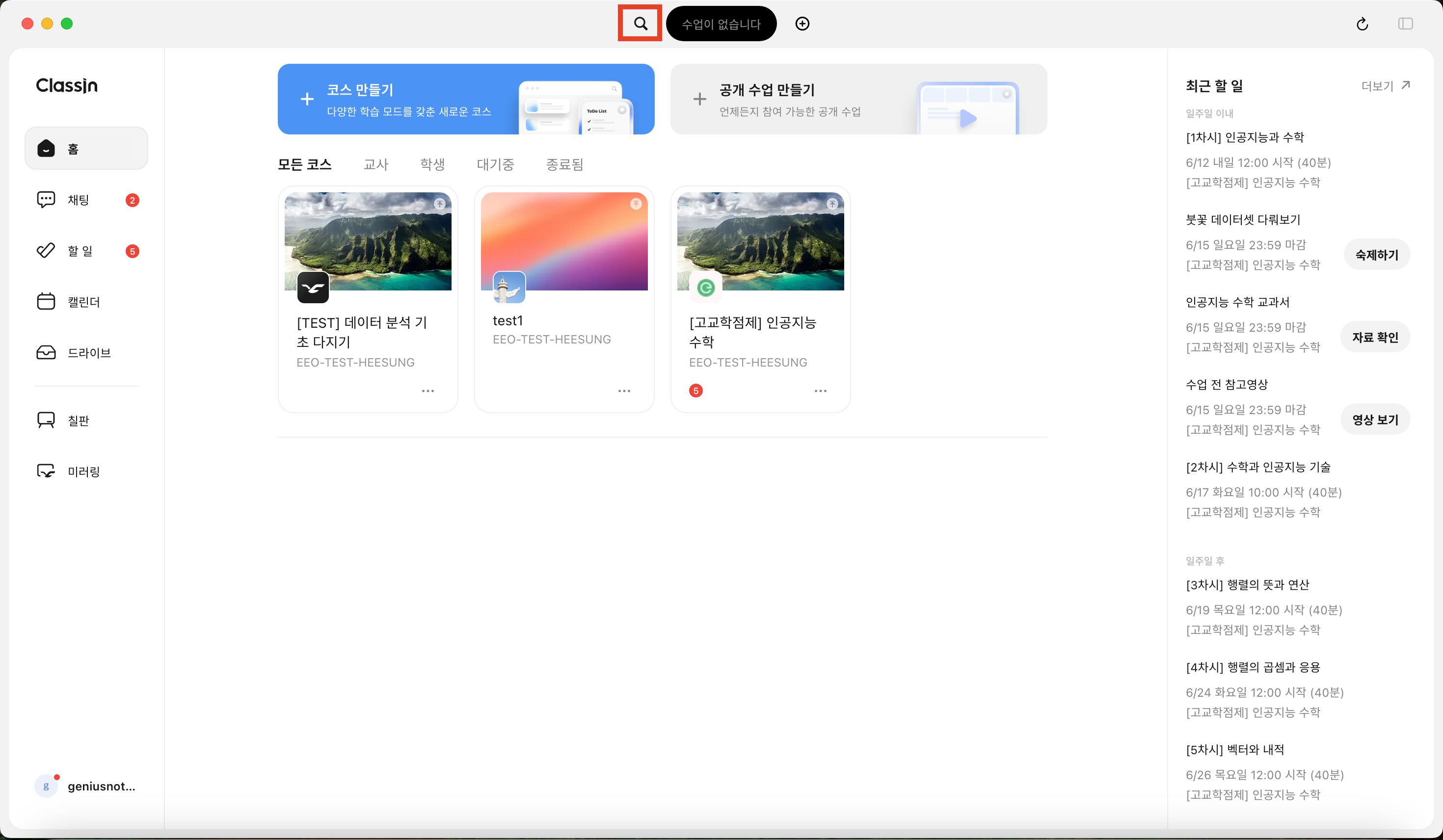Open 인공지능 수학 교과서 task

1237,302
